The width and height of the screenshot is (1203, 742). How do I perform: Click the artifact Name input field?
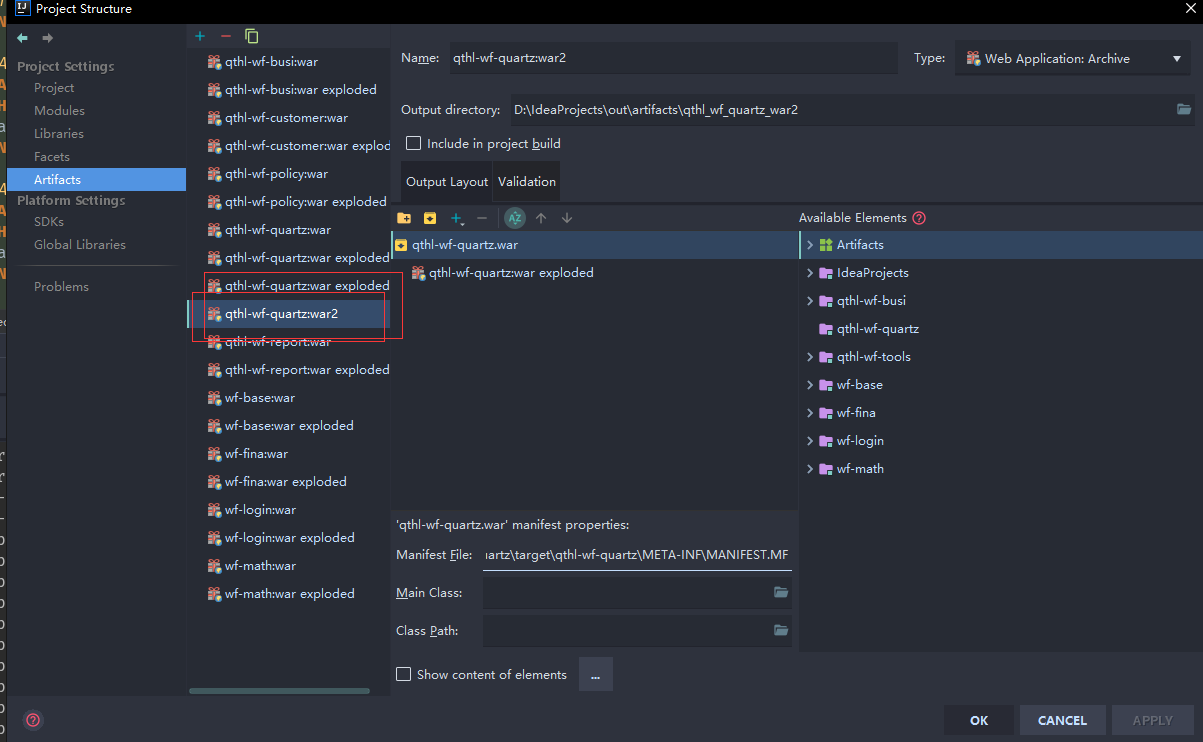[672, 58]
